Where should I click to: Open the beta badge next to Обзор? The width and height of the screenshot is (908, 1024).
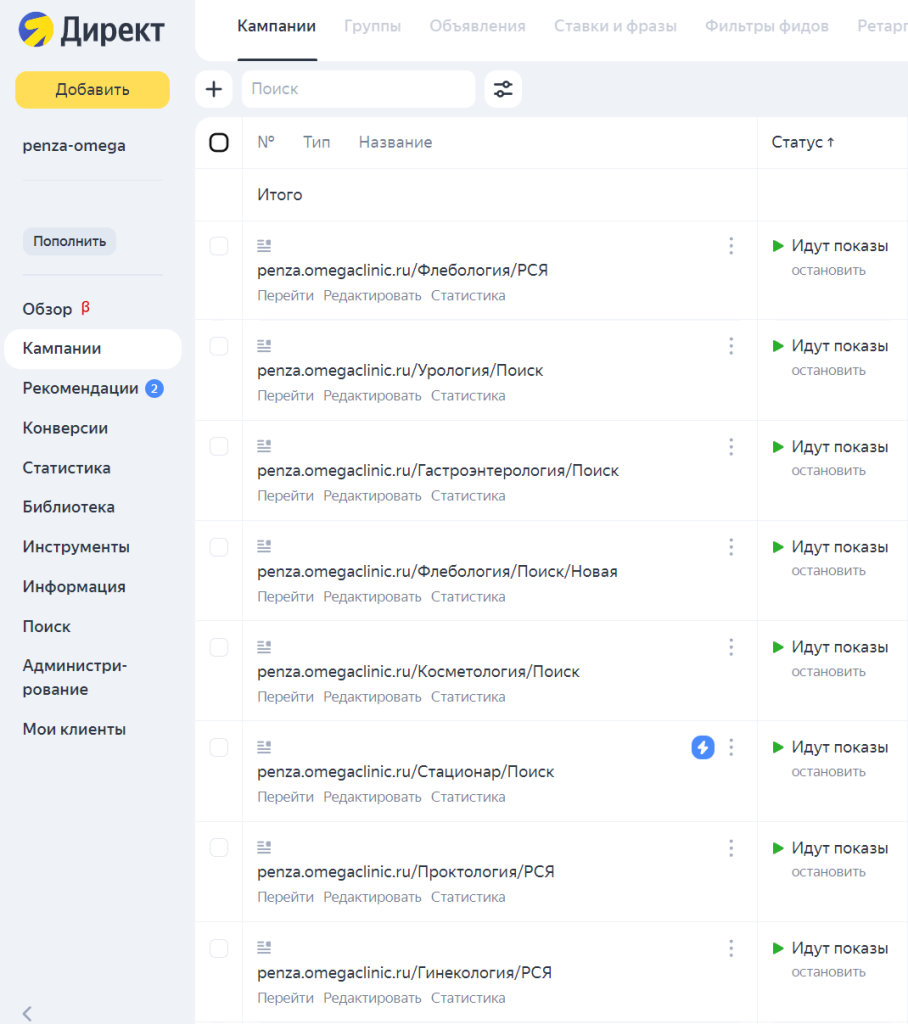(x=85, y=308)
